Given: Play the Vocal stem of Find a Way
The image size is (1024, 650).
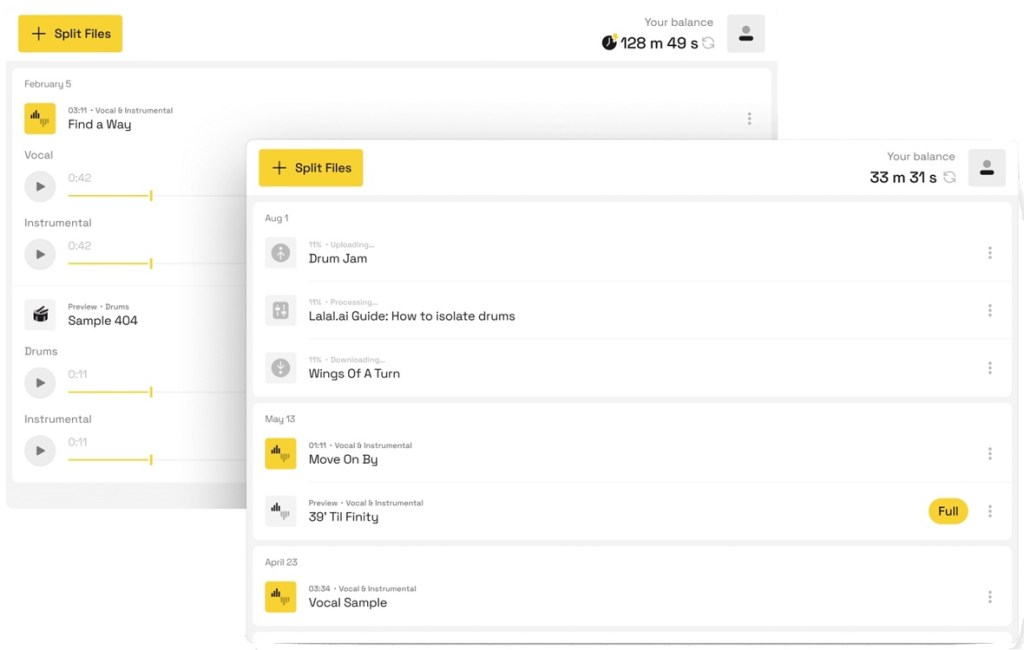Looking at the screenshot, I should pos(40,186).
